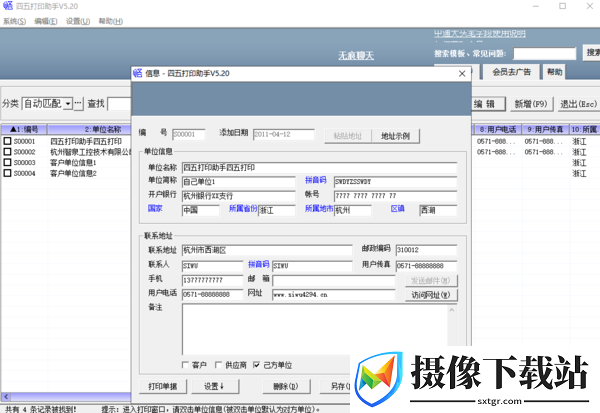
Task: Click the blue 所属省份 label link
Action: point(243,209)
